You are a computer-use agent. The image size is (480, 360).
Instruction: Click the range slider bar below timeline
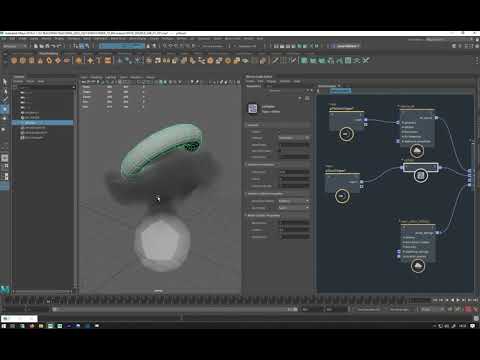pyautogui.click(x=175, y=309)
